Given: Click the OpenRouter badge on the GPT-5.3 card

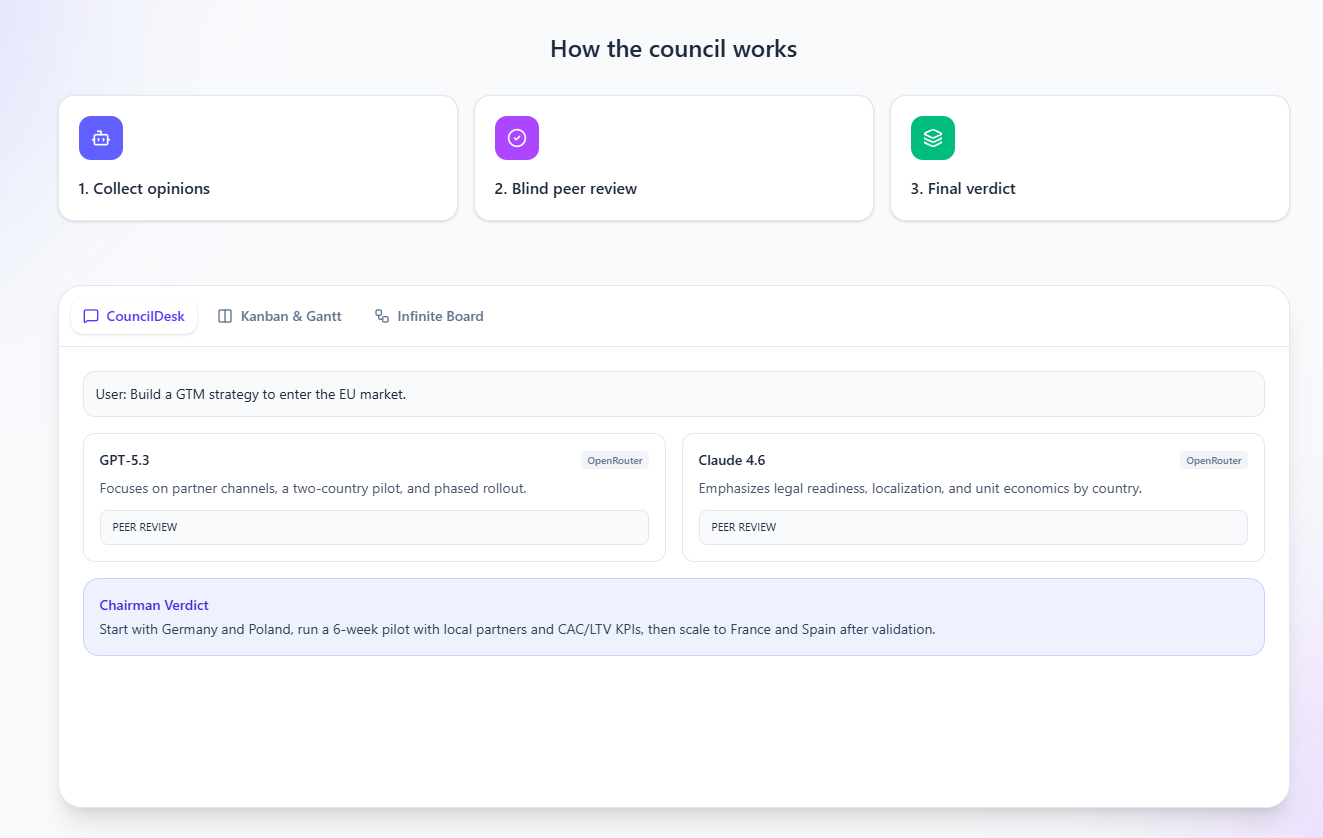Looking at the screenshot, I should point(614,460).
